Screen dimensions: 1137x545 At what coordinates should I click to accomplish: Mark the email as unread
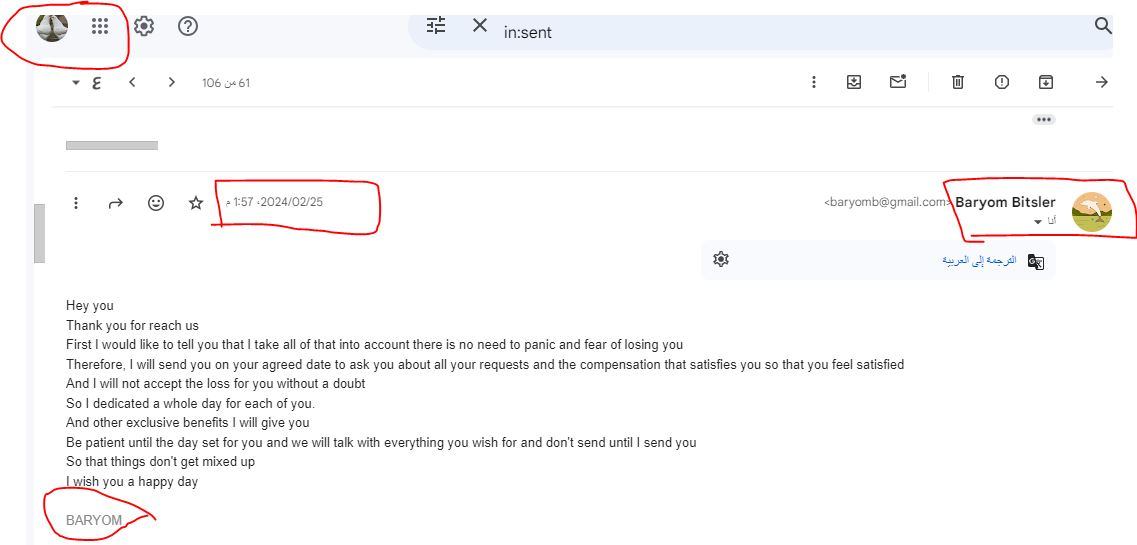[x=897, y=82]
